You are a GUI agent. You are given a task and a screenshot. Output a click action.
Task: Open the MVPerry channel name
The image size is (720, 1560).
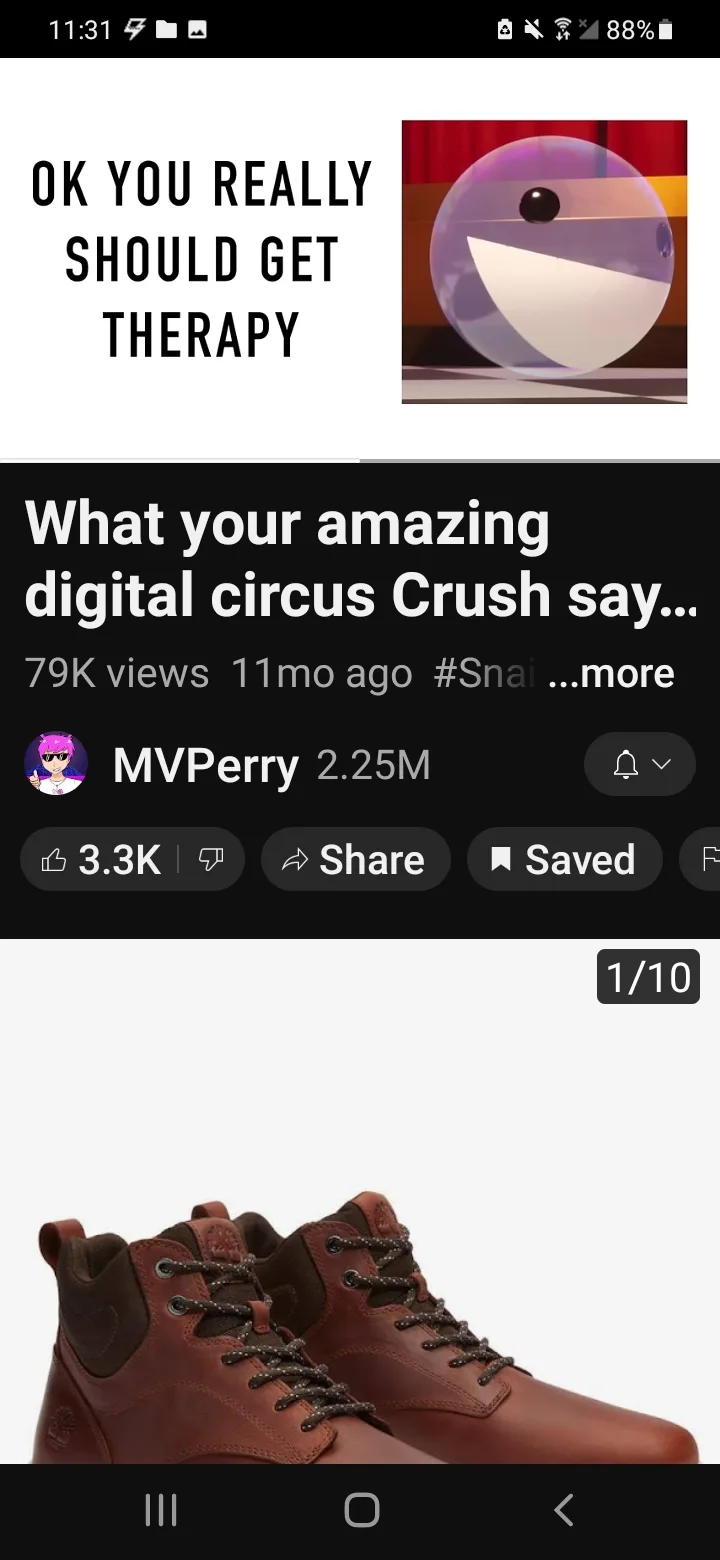(205, 765)
